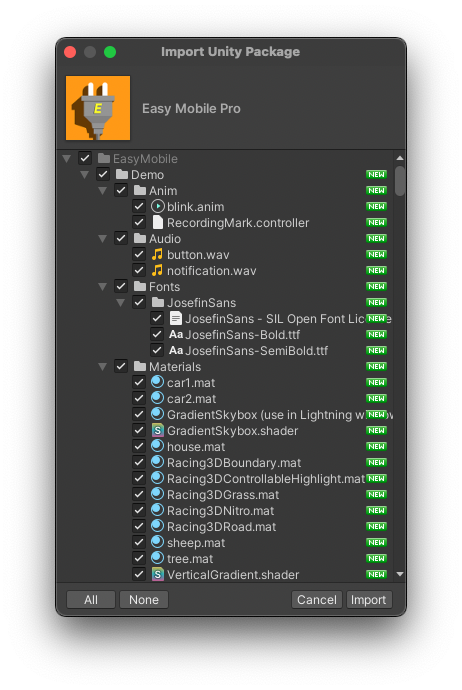Click the tree.mat material icon

point(158,558)
